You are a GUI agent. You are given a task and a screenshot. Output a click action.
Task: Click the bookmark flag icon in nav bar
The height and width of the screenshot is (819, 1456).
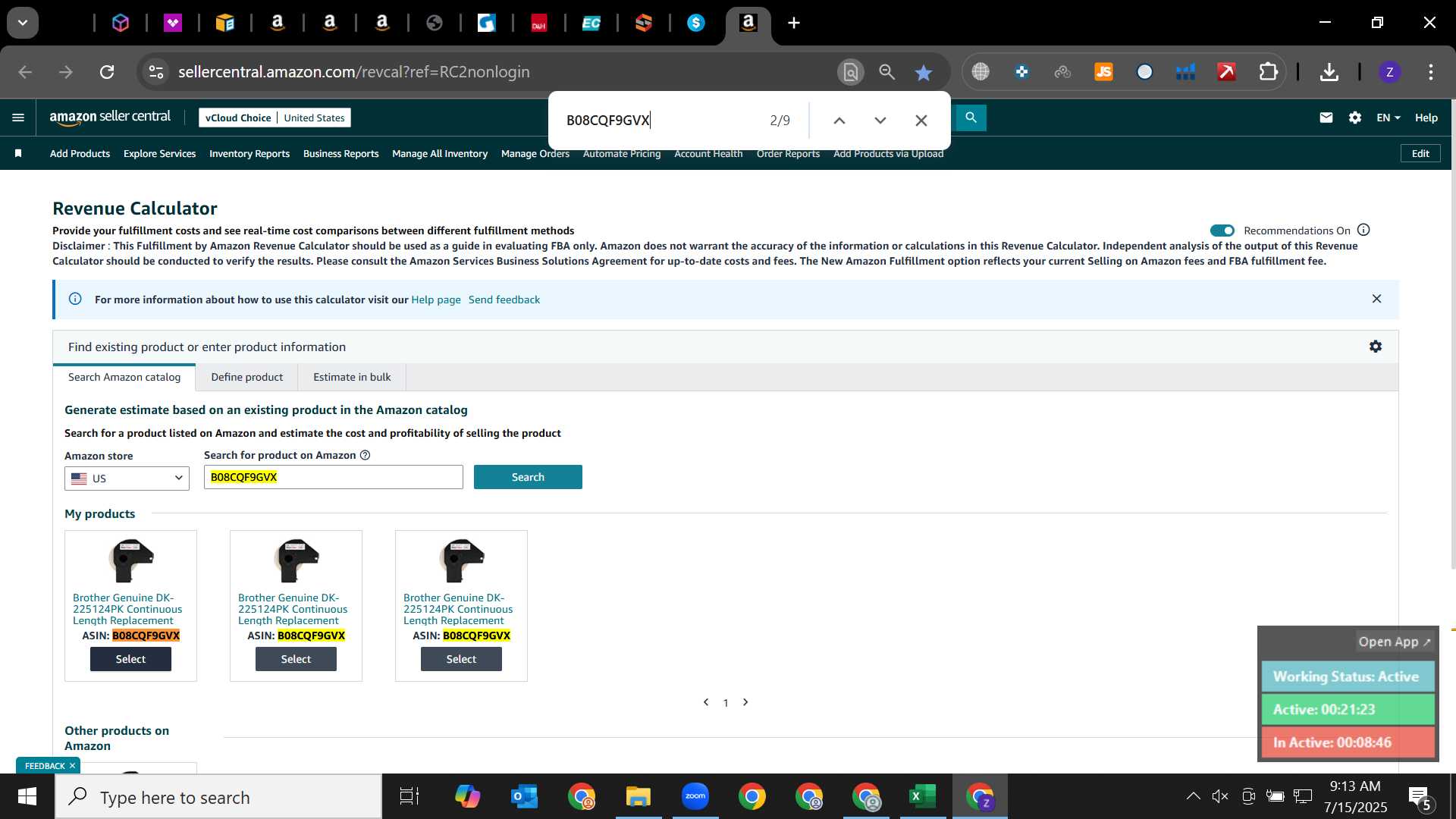(18, 153)
